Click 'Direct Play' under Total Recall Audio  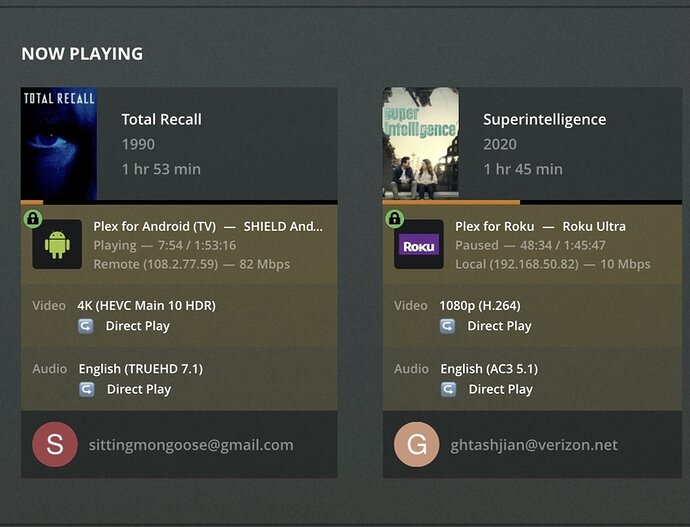(x=139, y=389)
